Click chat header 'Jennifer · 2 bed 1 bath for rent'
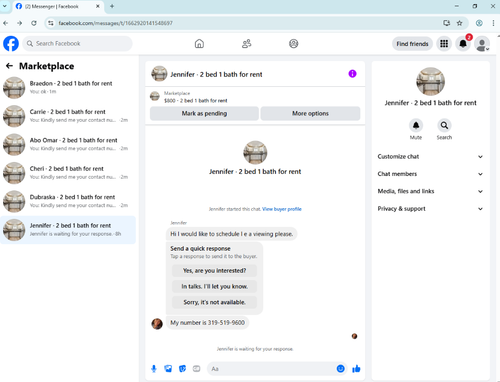The image size is (500, 382). pos(216,74)
